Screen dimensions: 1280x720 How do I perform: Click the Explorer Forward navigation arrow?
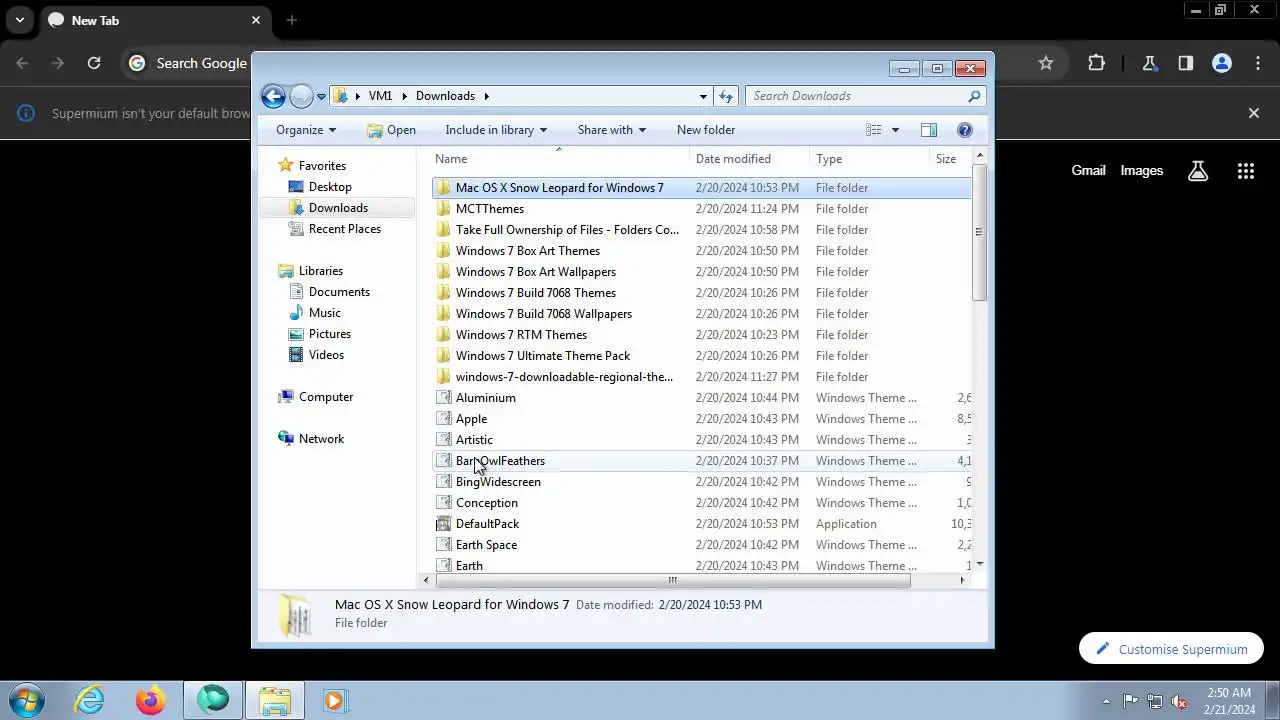tap(301, 96)
